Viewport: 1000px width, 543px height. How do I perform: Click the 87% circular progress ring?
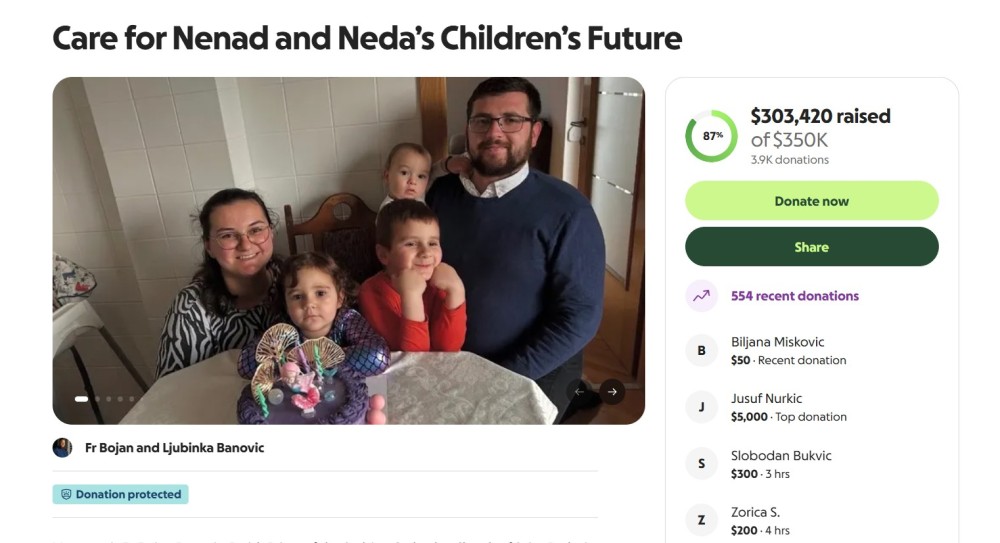pos(711,136)
